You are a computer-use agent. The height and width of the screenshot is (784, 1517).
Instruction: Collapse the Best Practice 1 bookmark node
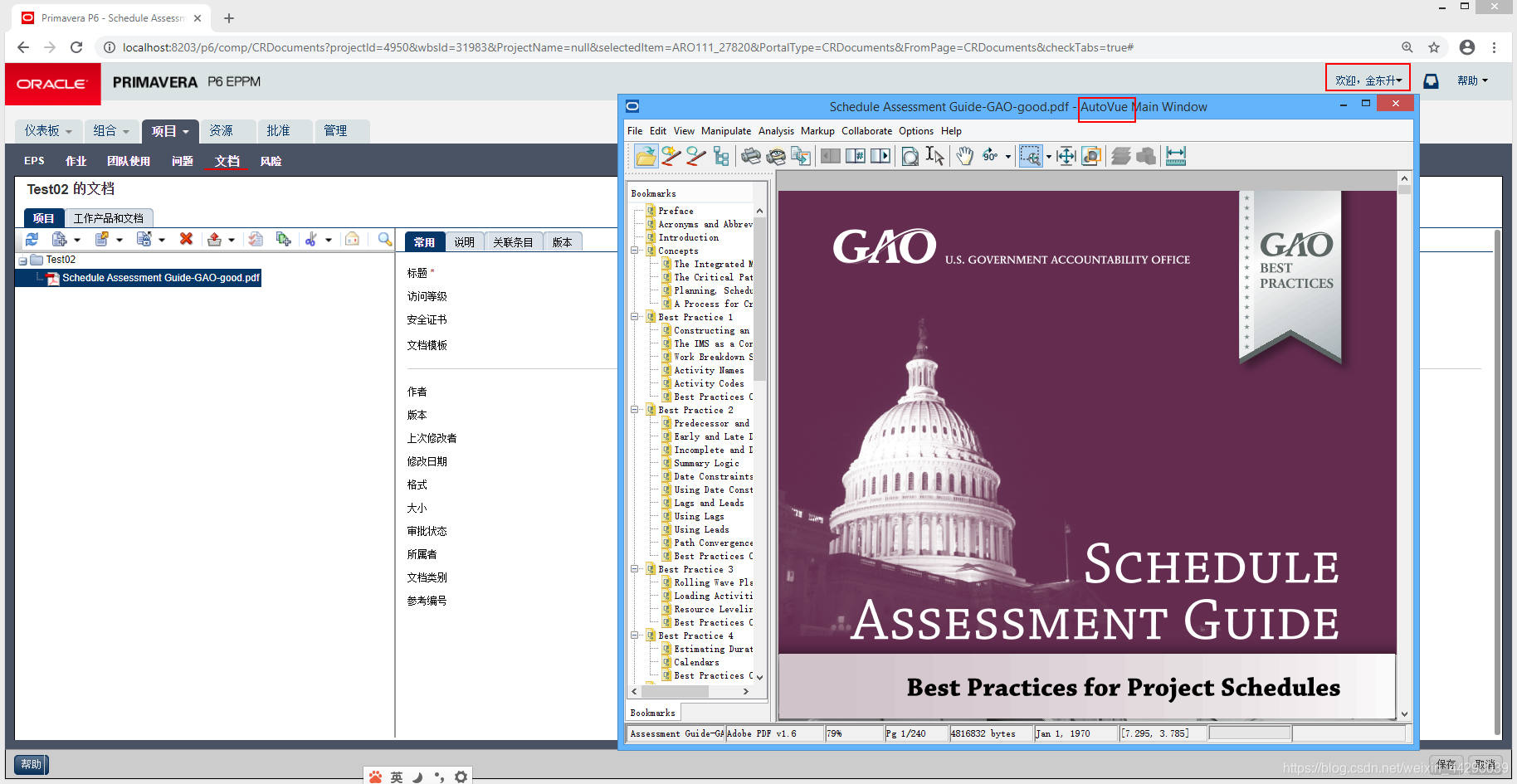tap(635, 317)
